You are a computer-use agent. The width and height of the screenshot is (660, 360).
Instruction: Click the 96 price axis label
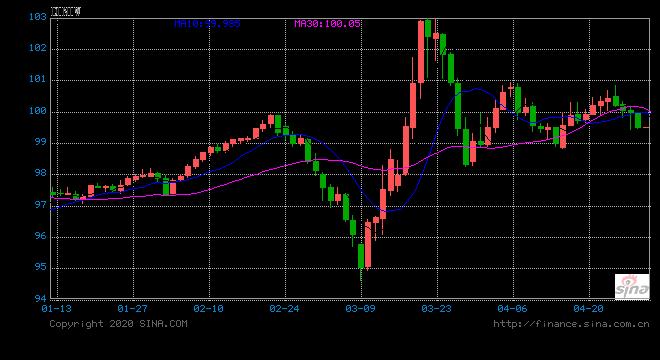[40, 237]
